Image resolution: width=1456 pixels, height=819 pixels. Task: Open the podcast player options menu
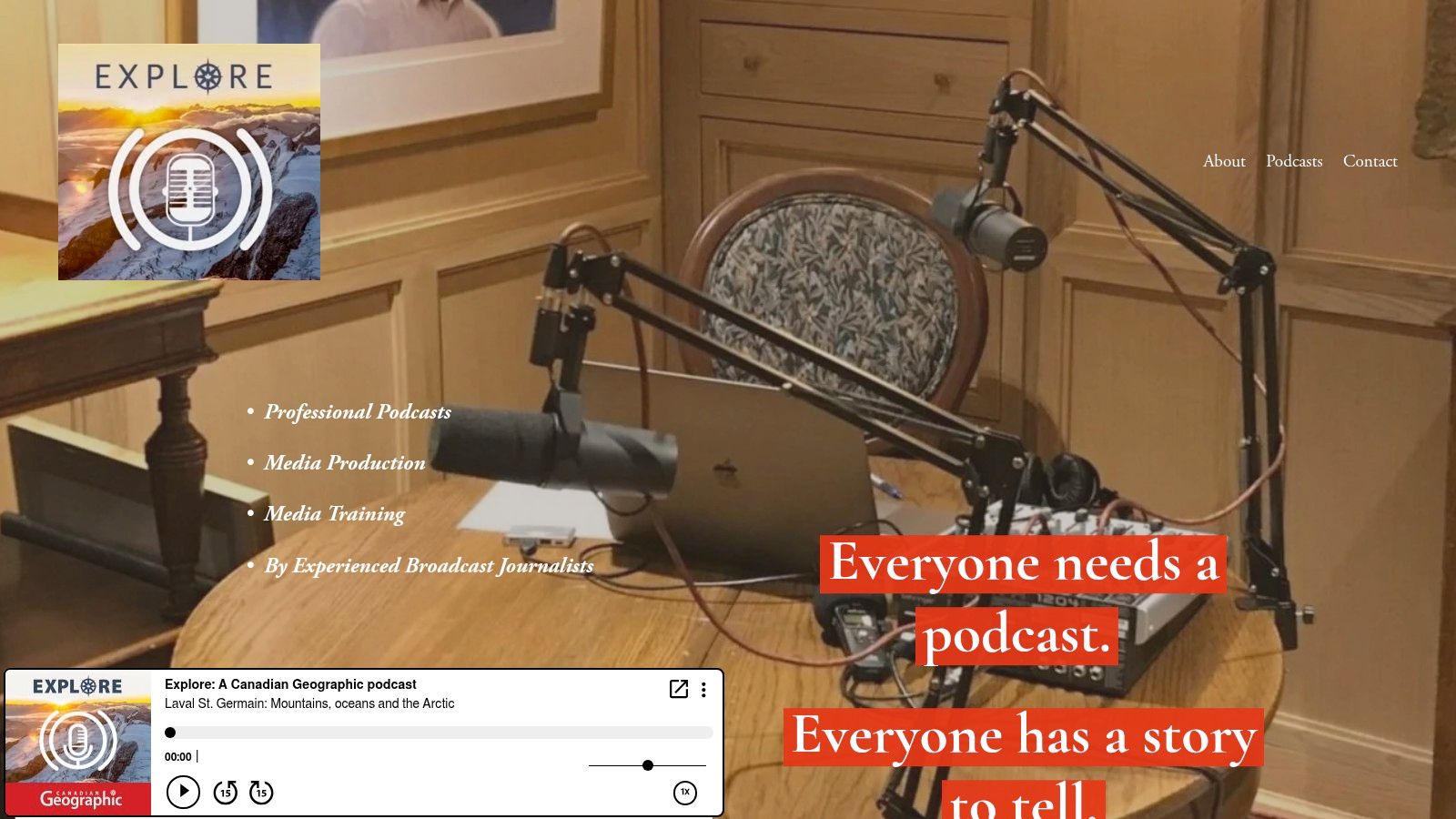[703, 690]
